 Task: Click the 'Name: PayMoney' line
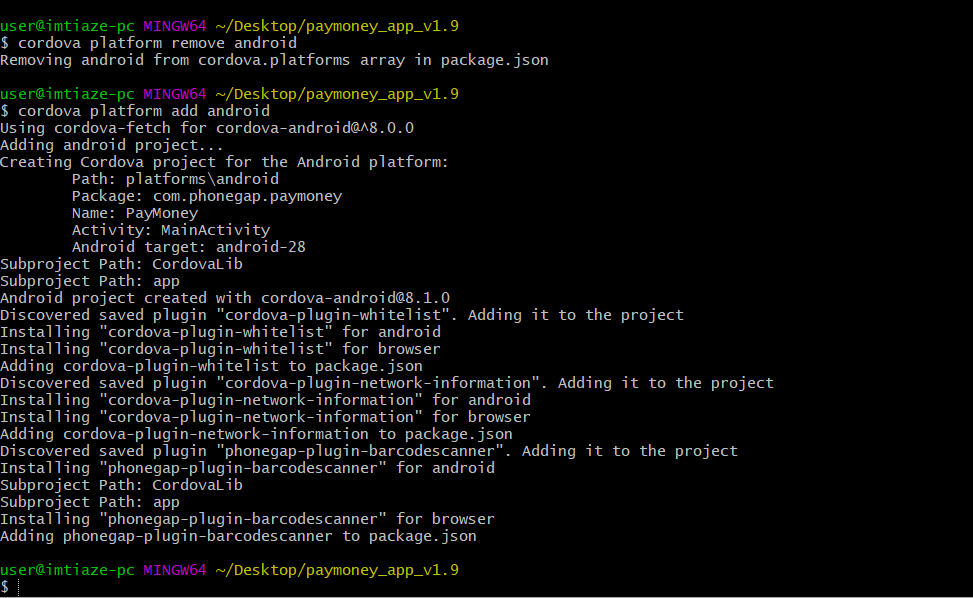(134, 213)
